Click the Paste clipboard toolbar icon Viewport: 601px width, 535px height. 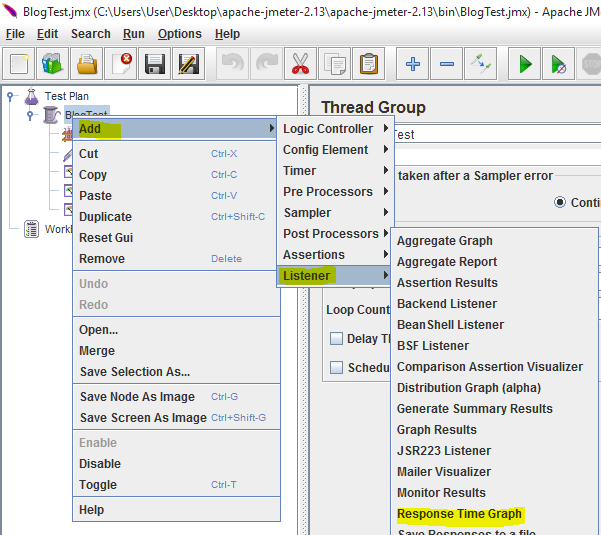(x=369, y=64)
